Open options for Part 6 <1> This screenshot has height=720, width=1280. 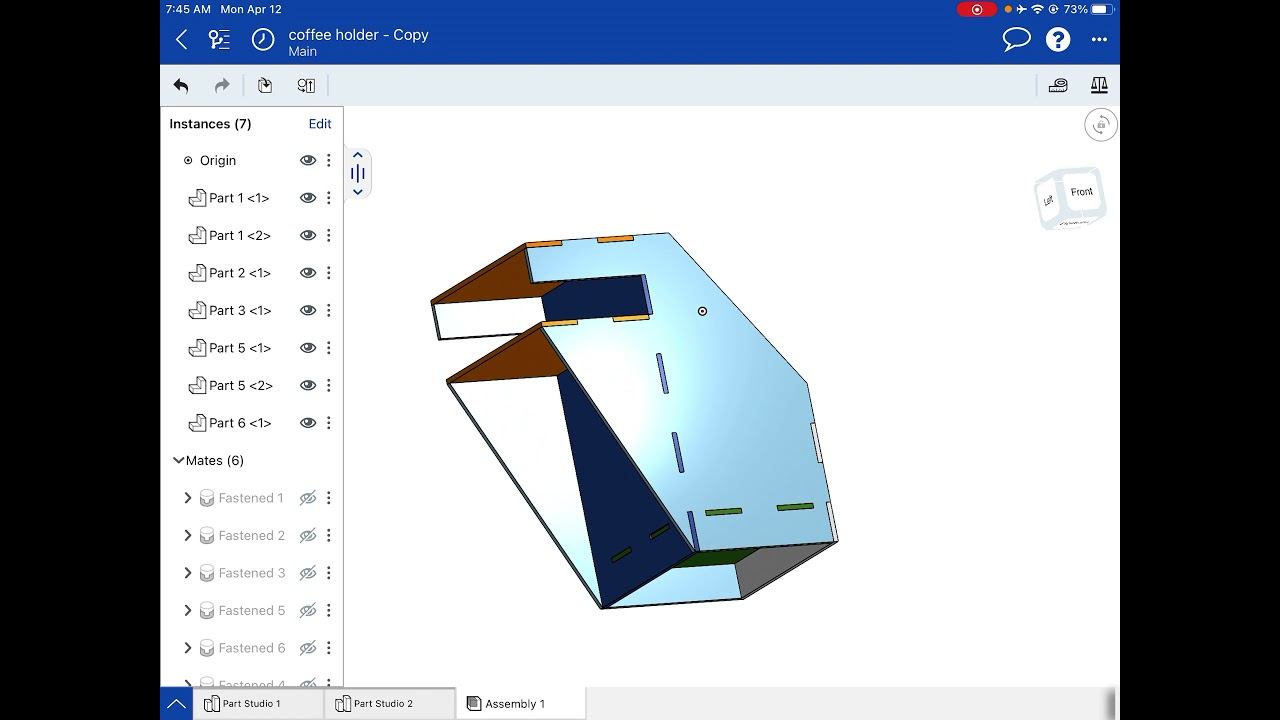coord(328,423)
